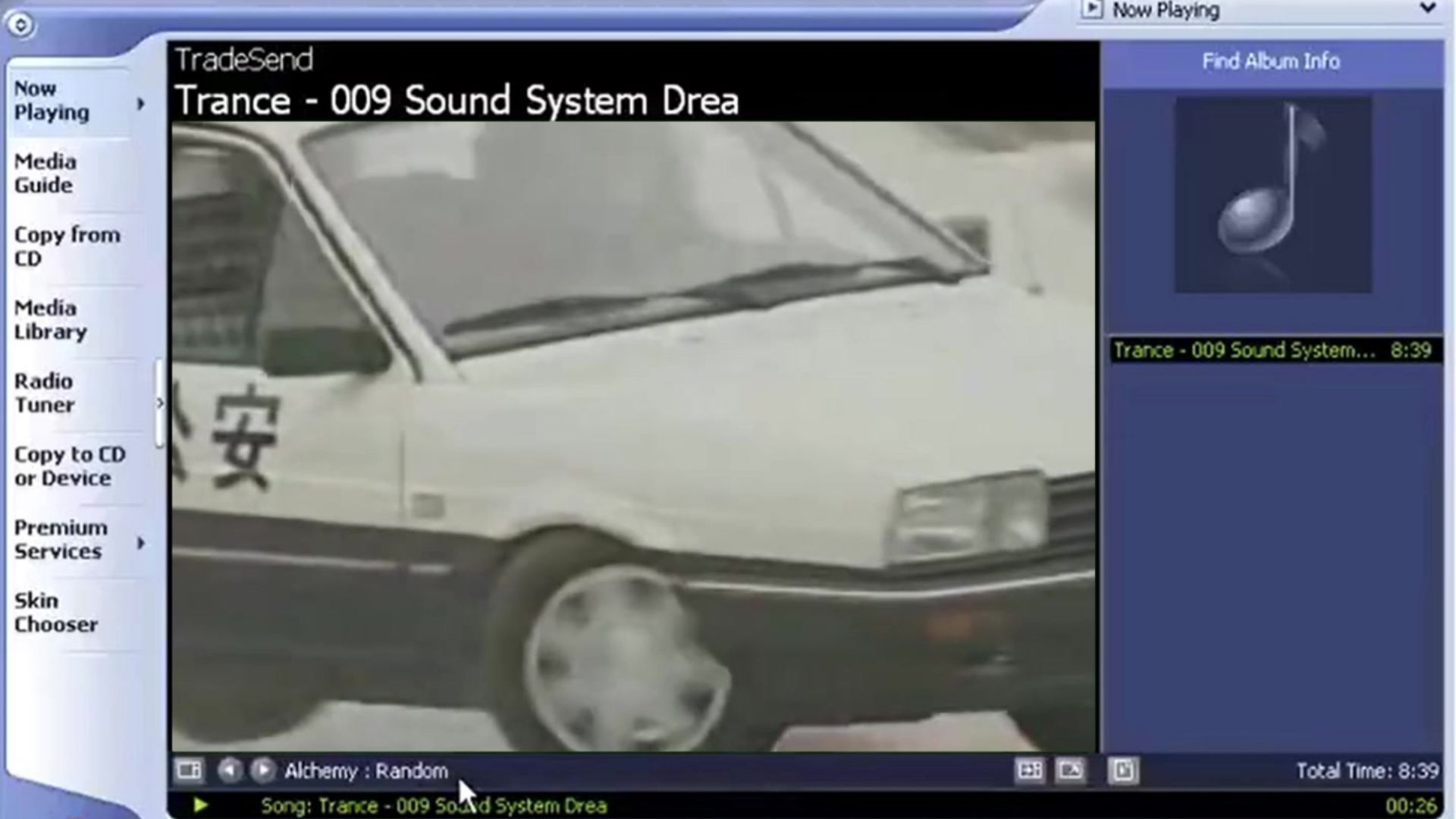Go to the next visualization

262,770
